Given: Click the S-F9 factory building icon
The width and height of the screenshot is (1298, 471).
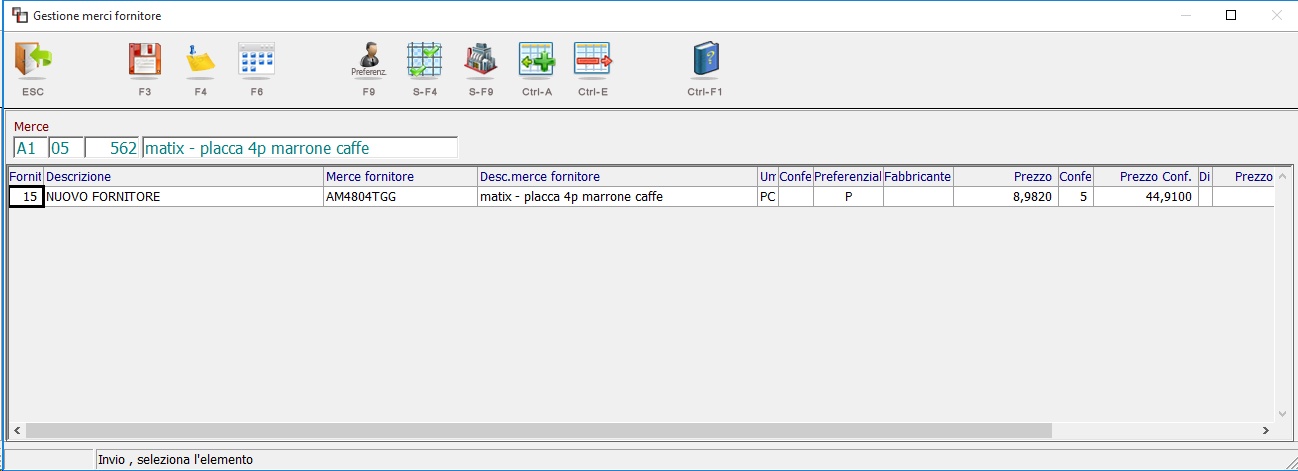Looking at the screenshot, I should [x=481, y=60].
